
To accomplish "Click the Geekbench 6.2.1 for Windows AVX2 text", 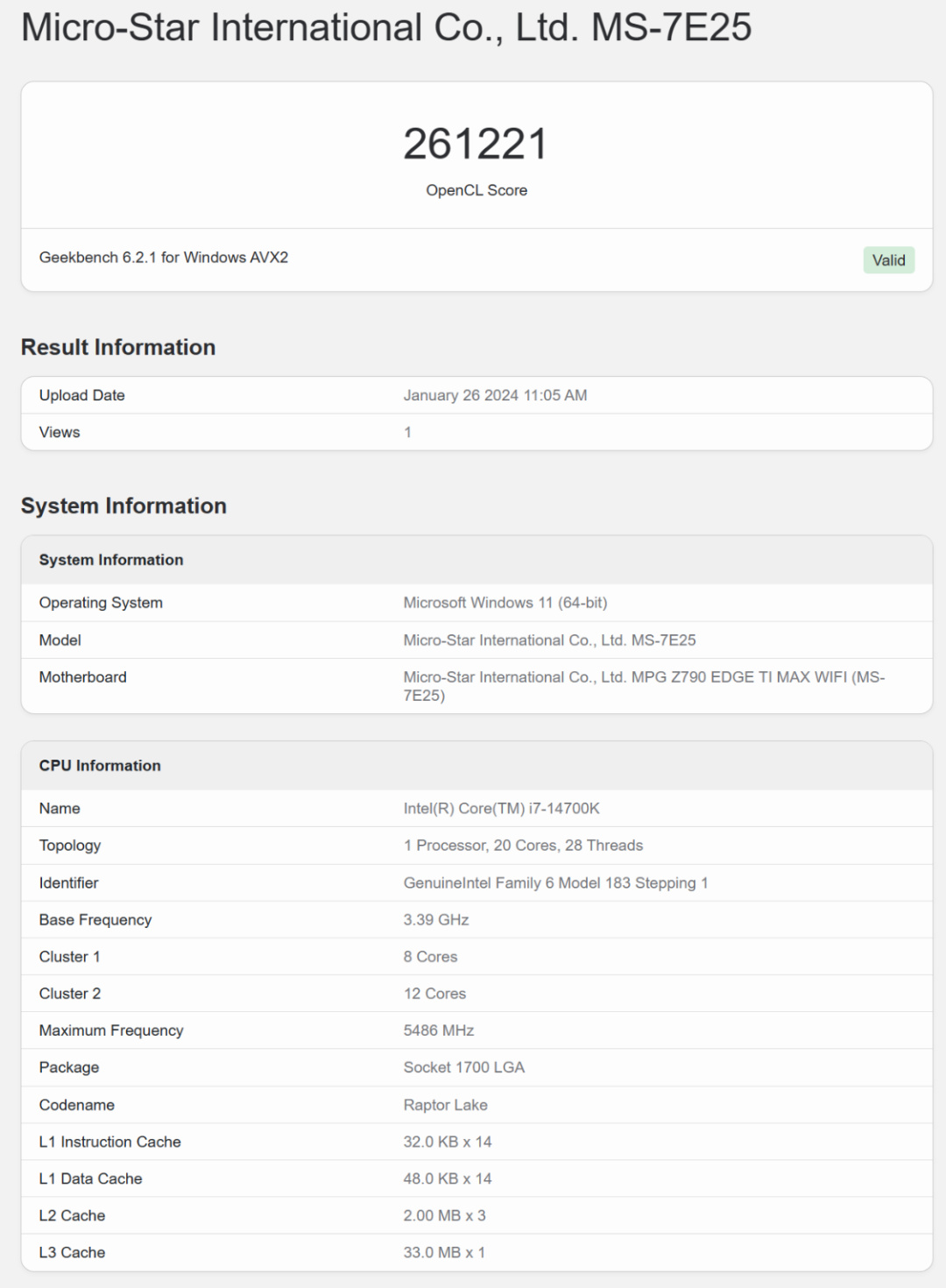I will [x=164, y=258].
